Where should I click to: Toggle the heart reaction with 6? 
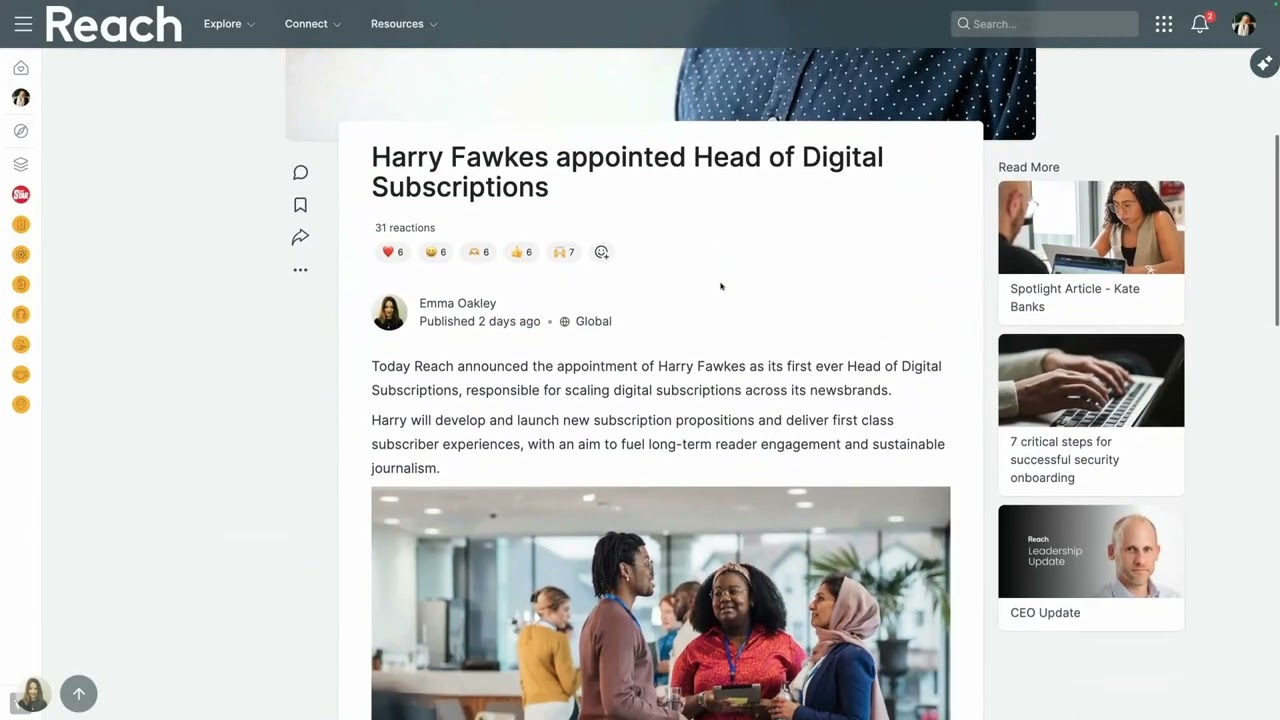pyautogui.click(x=393, y=252)
